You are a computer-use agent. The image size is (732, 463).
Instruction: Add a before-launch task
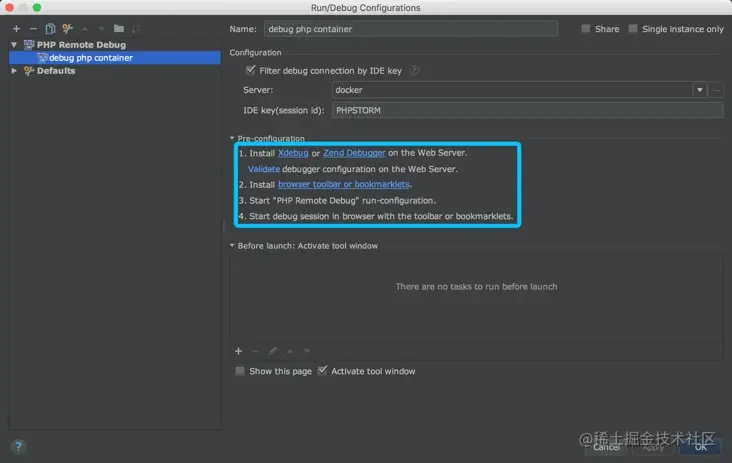click(x=239, y=351)
